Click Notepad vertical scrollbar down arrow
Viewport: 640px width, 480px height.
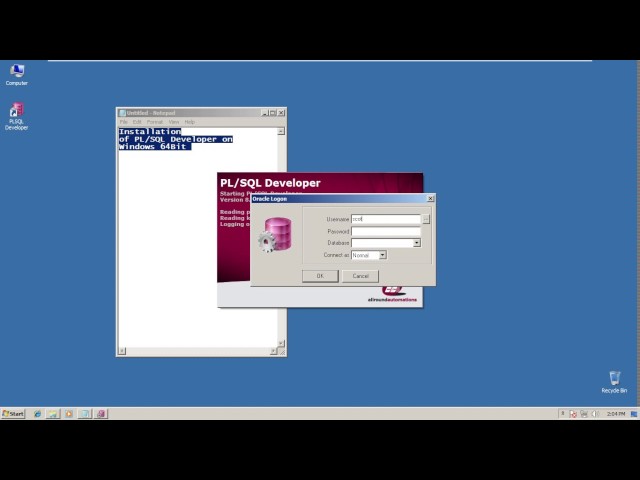coord(281,343)
